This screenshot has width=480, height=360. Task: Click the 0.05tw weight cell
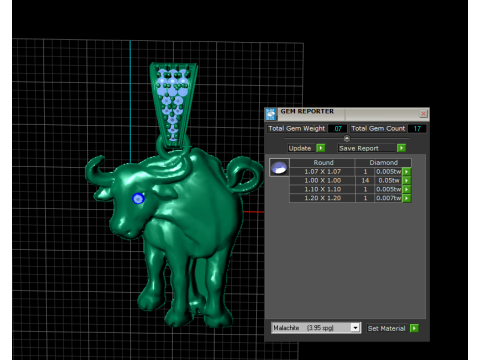click(389, 181)
